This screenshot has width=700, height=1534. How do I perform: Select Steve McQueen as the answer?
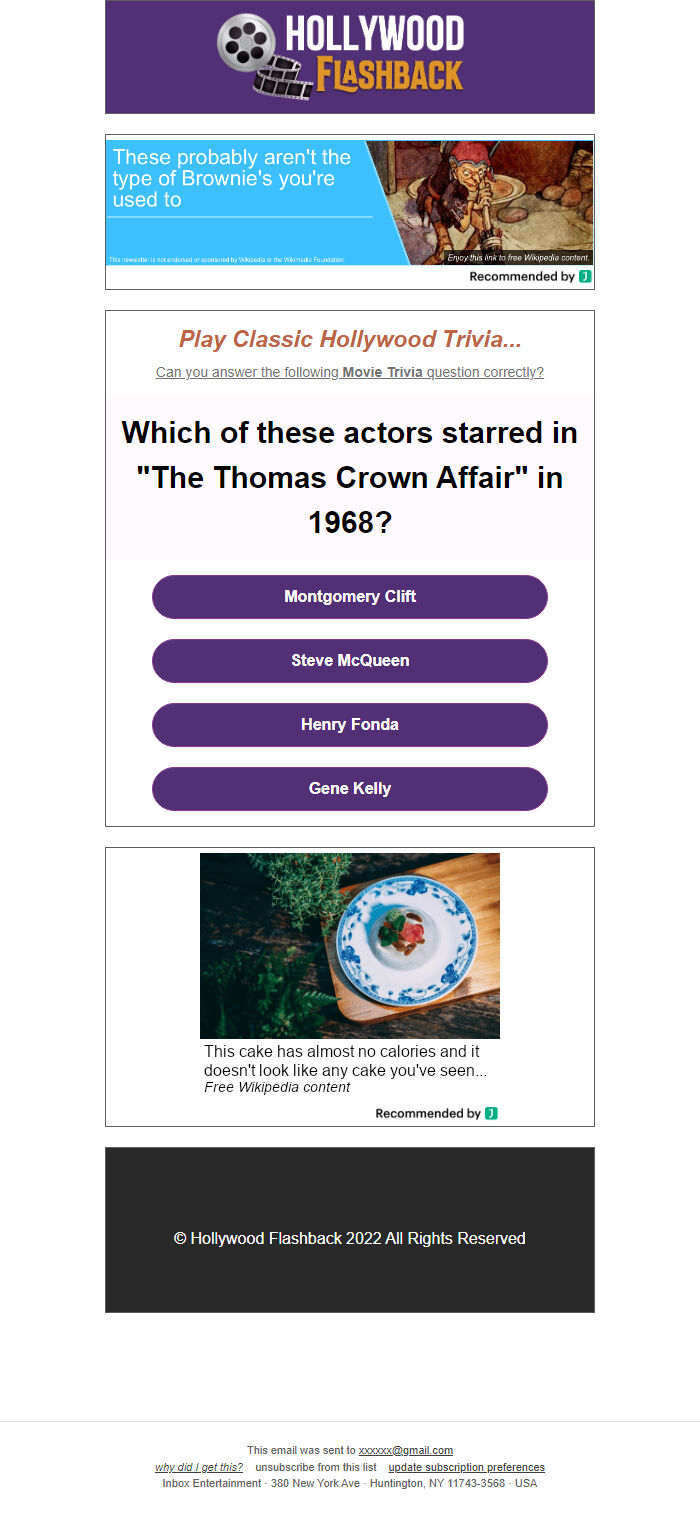350,661
